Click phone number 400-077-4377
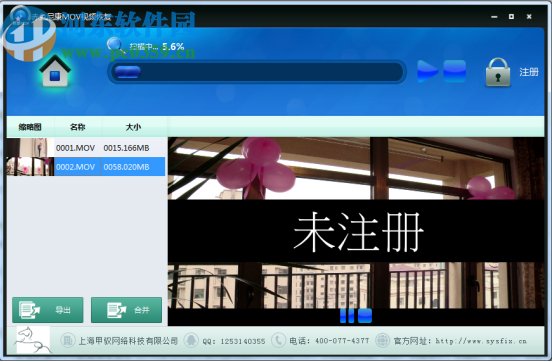Image resolution: width=552 pixels, height=362 pixels. [342, 341]
